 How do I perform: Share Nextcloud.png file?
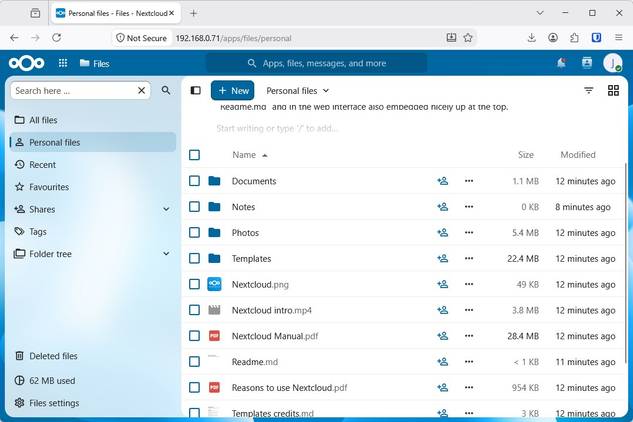click(443, 284)
